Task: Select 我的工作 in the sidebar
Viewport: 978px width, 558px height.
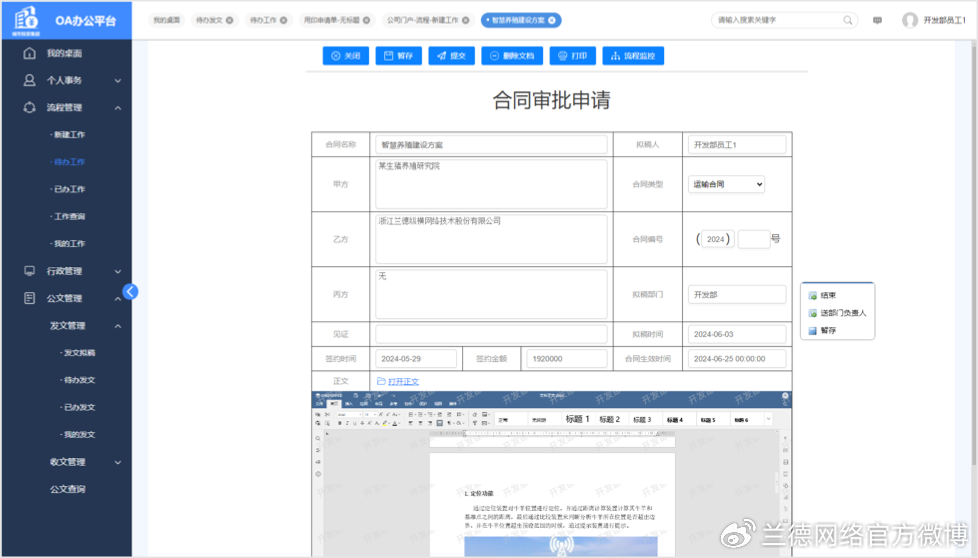Action: [x=69, y=244]
